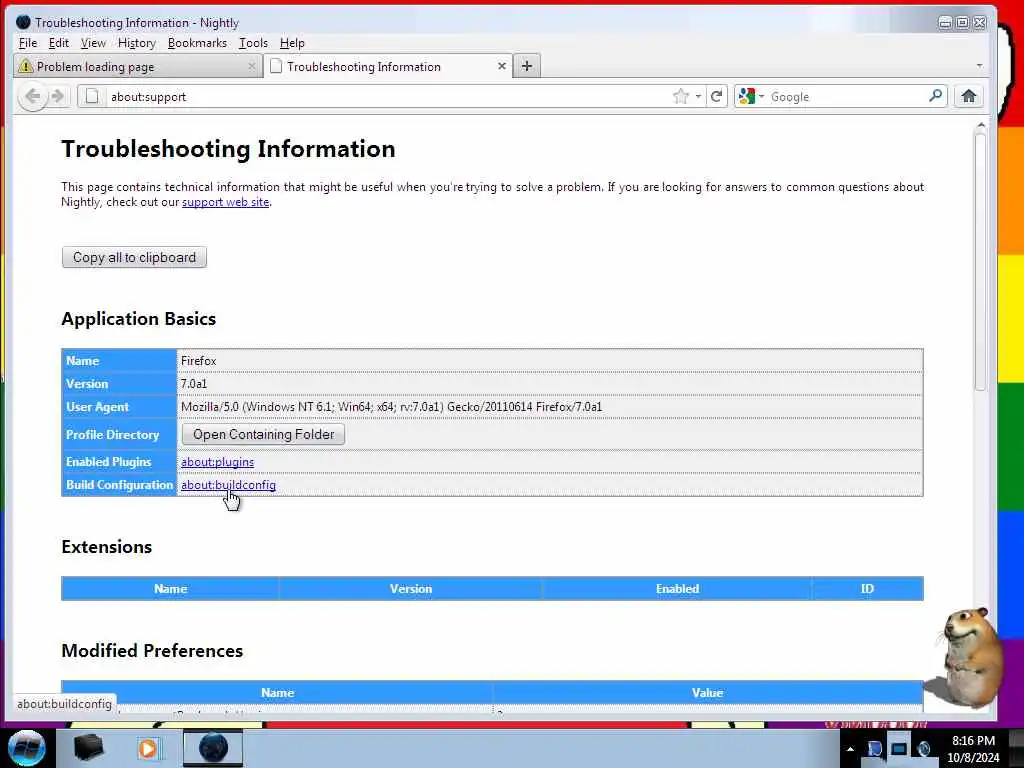Click the Name value Firefox

point(199,360)
